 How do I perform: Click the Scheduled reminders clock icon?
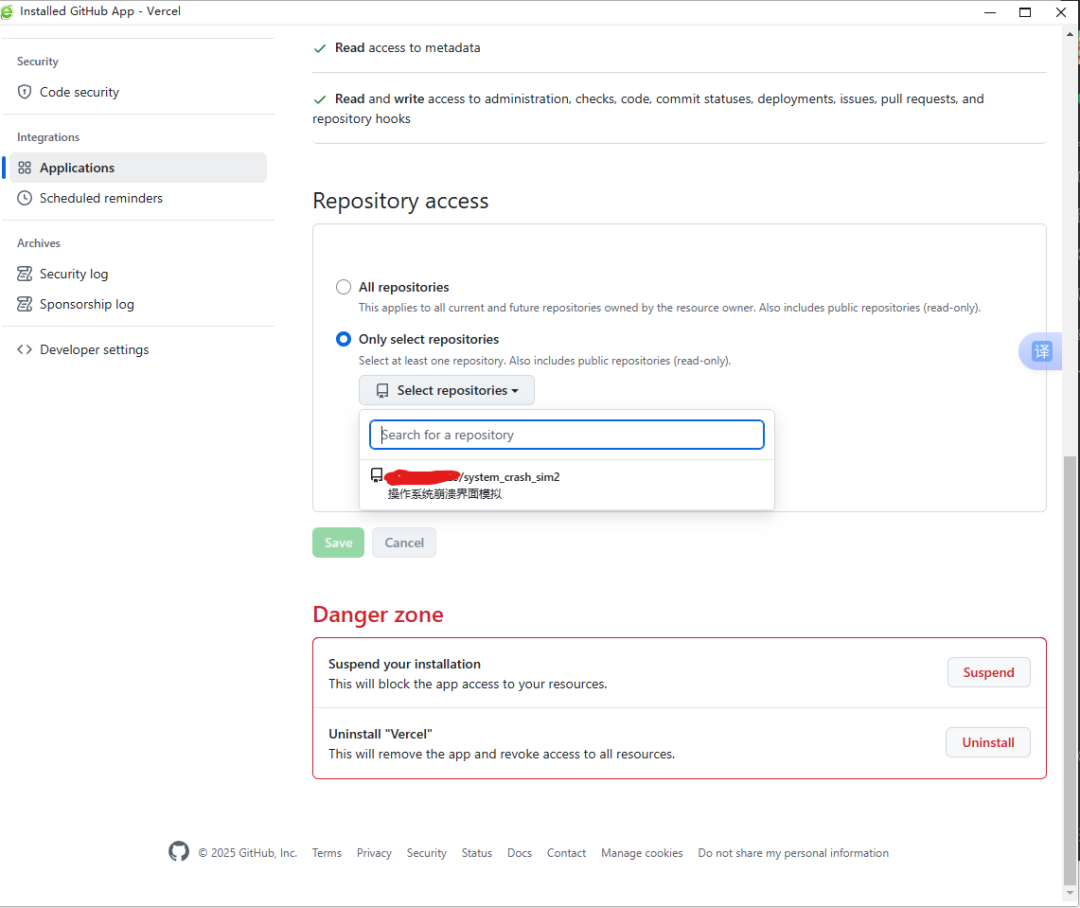point(25,198)
